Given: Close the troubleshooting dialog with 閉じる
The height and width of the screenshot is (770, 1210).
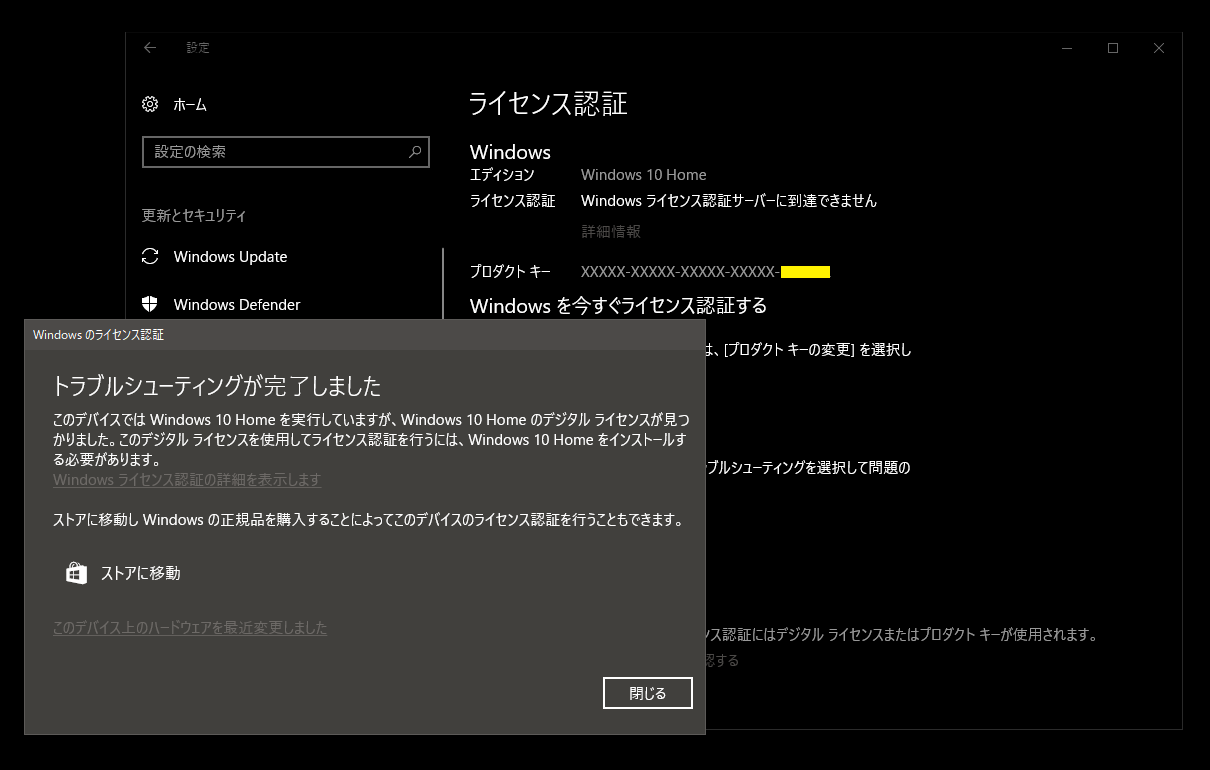Looking at the screenshot, I should [x=648, y=693].
